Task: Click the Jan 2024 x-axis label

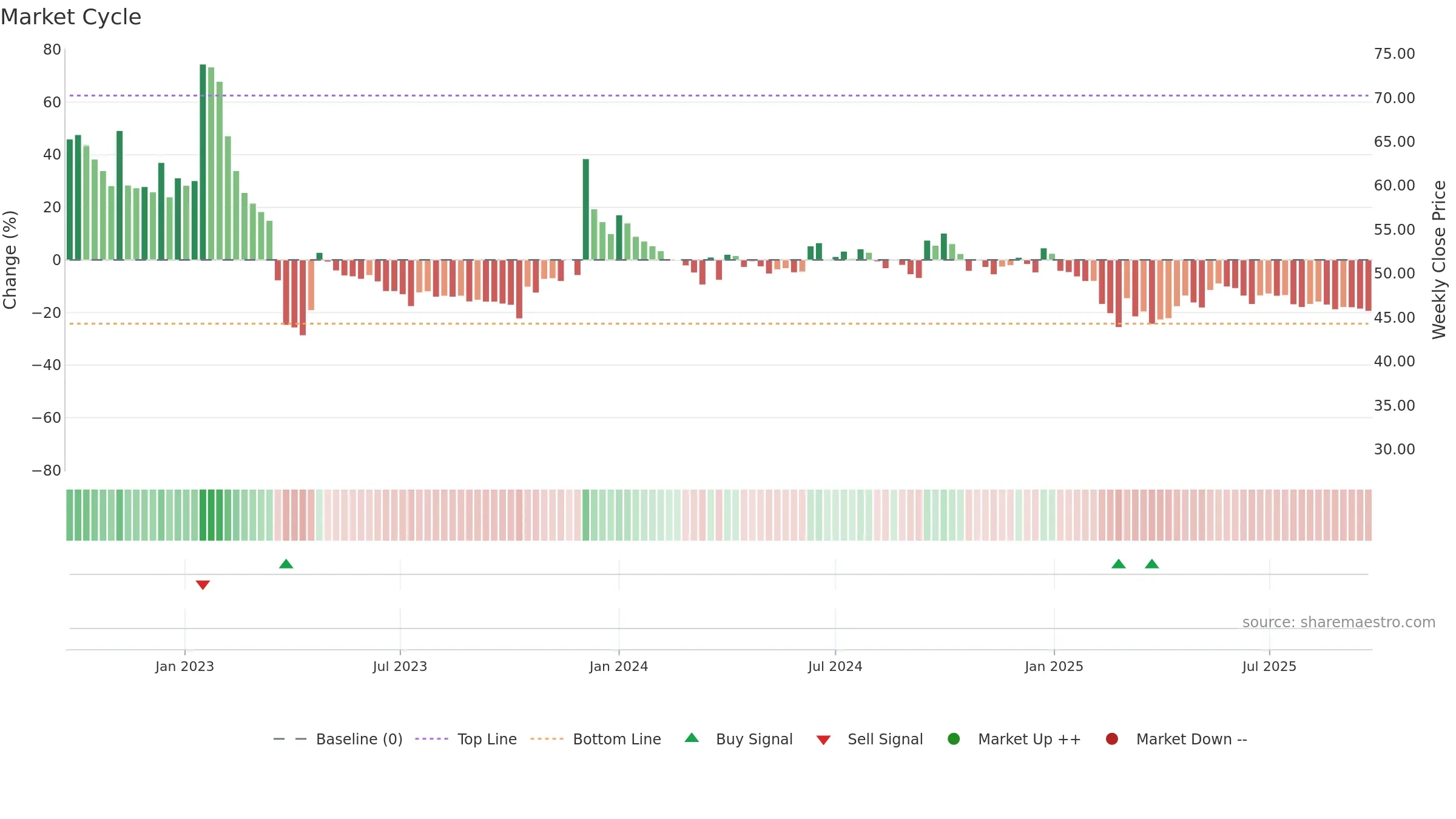Action: pyautogui.click(x=619, y=666)
